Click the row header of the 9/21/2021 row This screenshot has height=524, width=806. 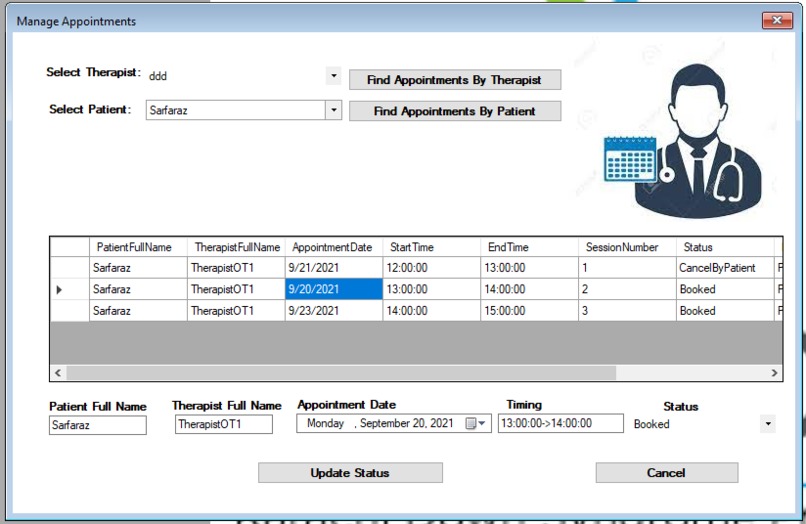pyautogui.click(x=70, y=268)
